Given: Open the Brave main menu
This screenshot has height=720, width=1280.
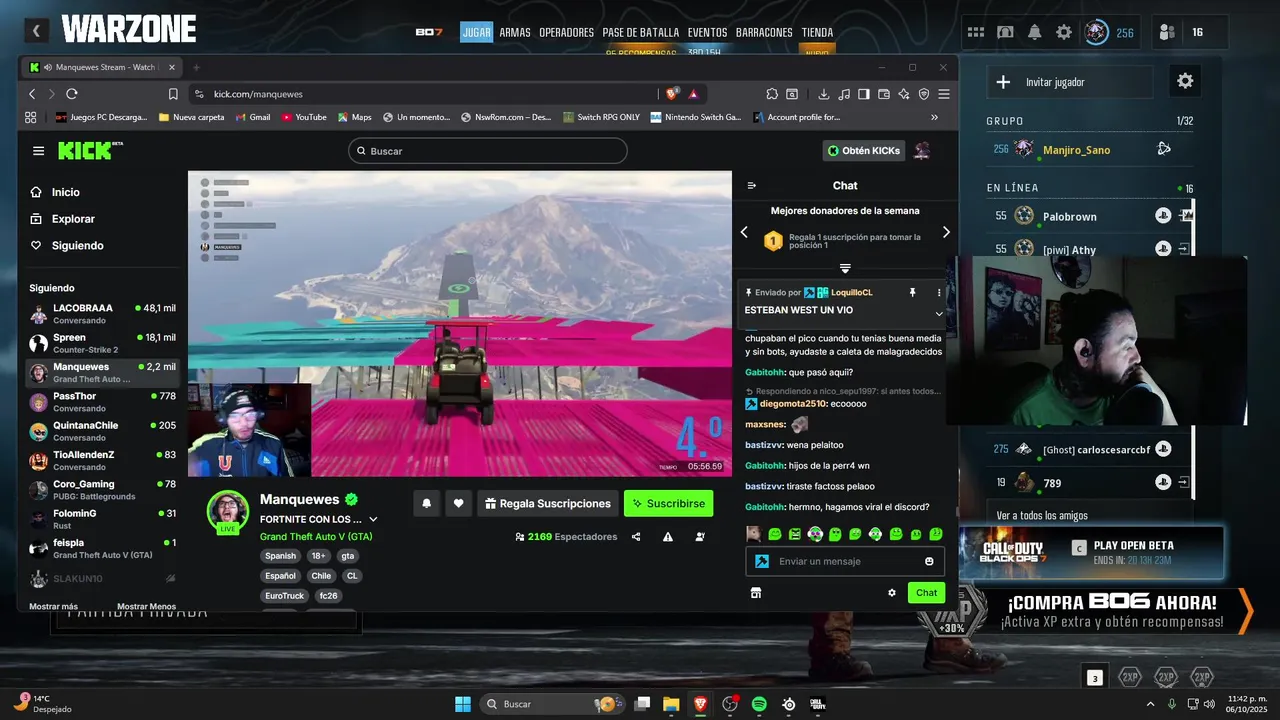Looking at the screenshot, I should (x=944, y=94).
